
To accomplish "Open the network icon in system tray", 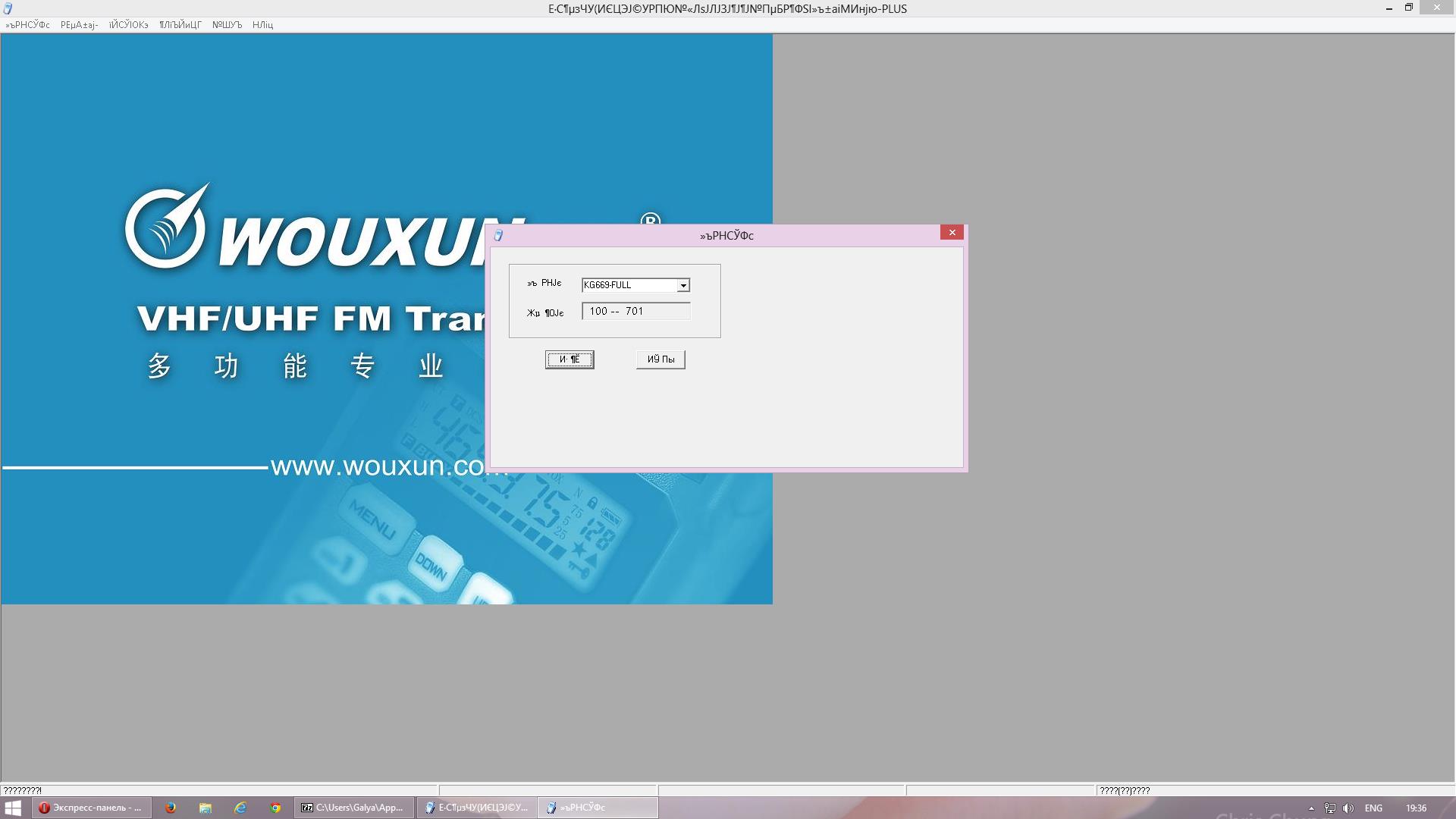I will (x=1330, y=808).
